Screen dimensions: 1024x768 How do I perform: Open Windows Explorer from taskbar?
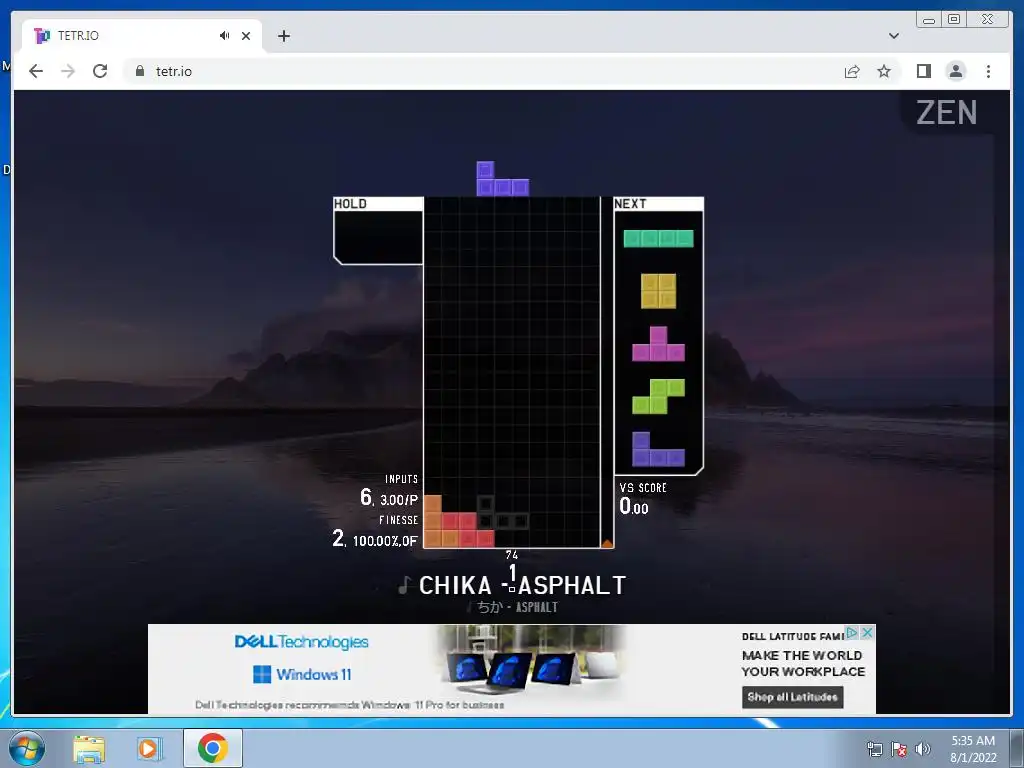[x=89, y=748]
